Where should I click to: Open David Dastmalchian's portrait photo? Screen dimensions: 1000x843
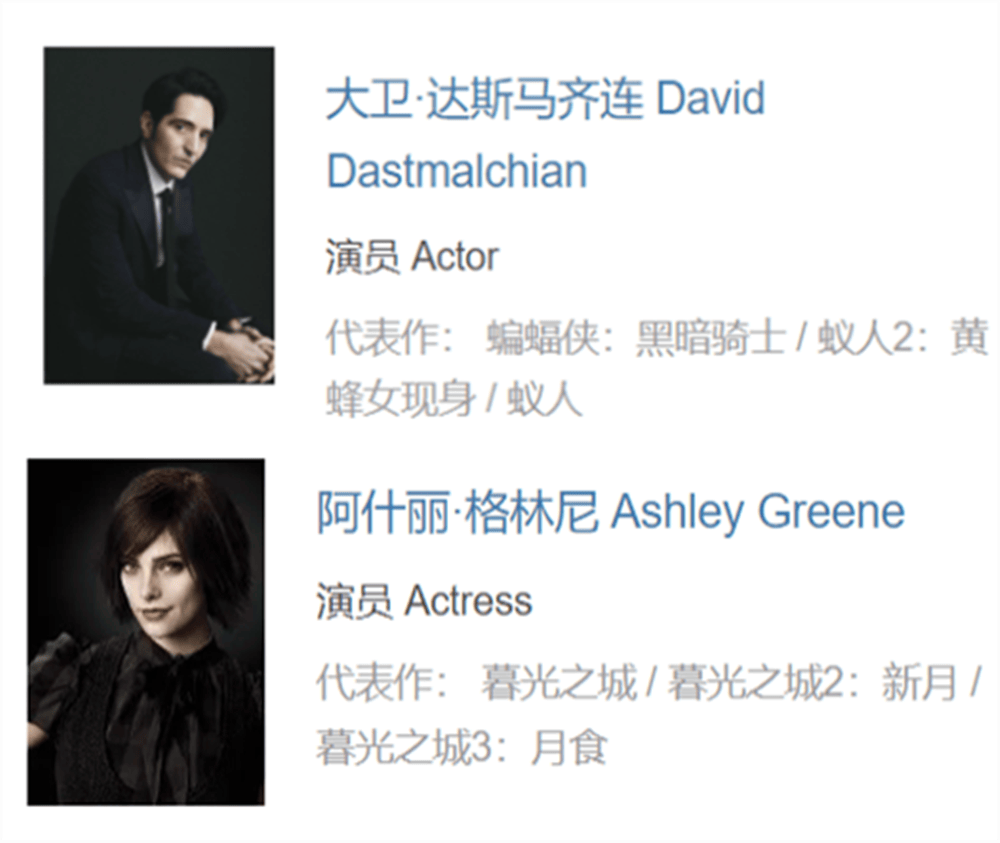pos(159,215)
